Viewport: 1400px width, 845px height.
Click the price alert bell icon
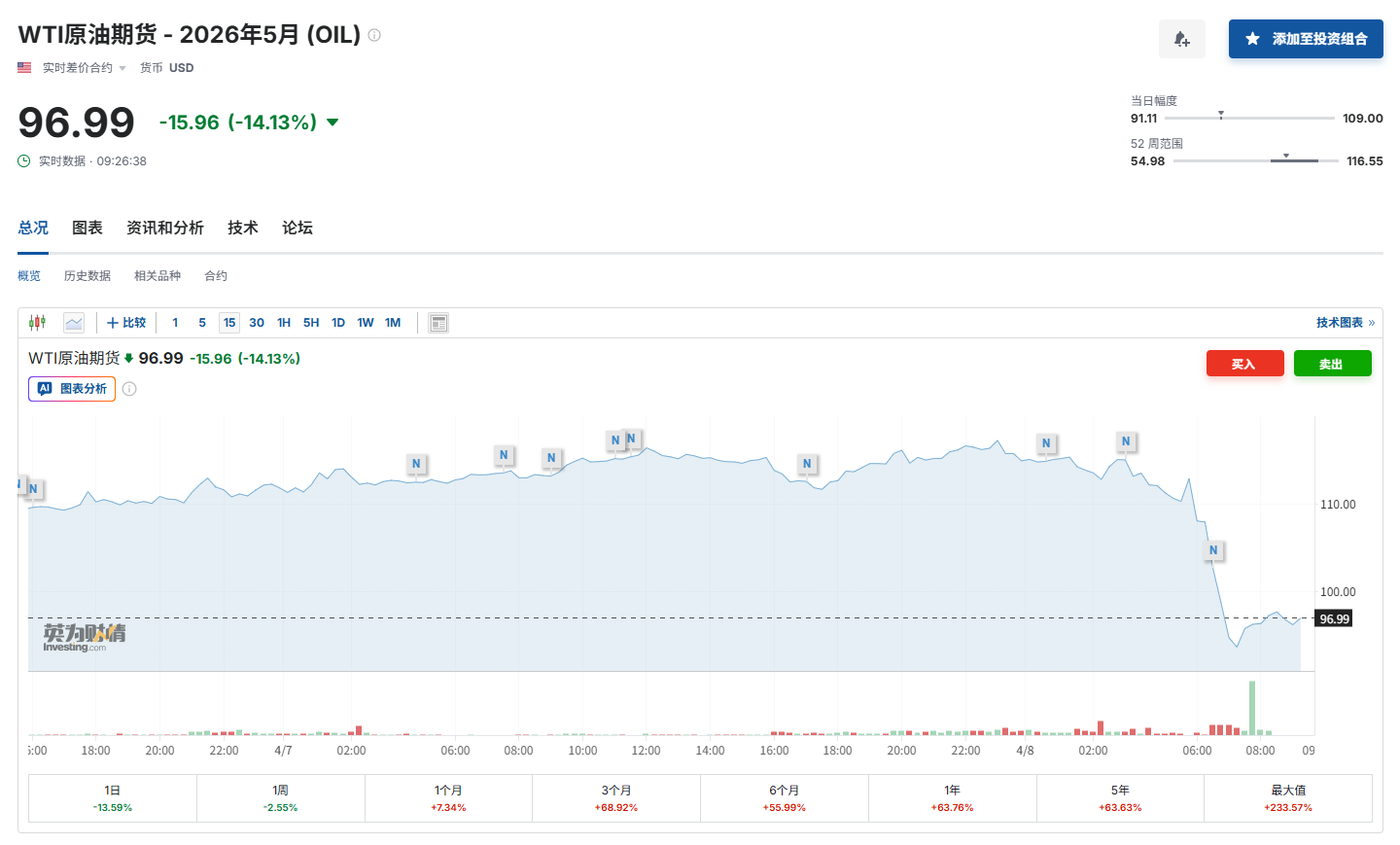(1181, 39)
